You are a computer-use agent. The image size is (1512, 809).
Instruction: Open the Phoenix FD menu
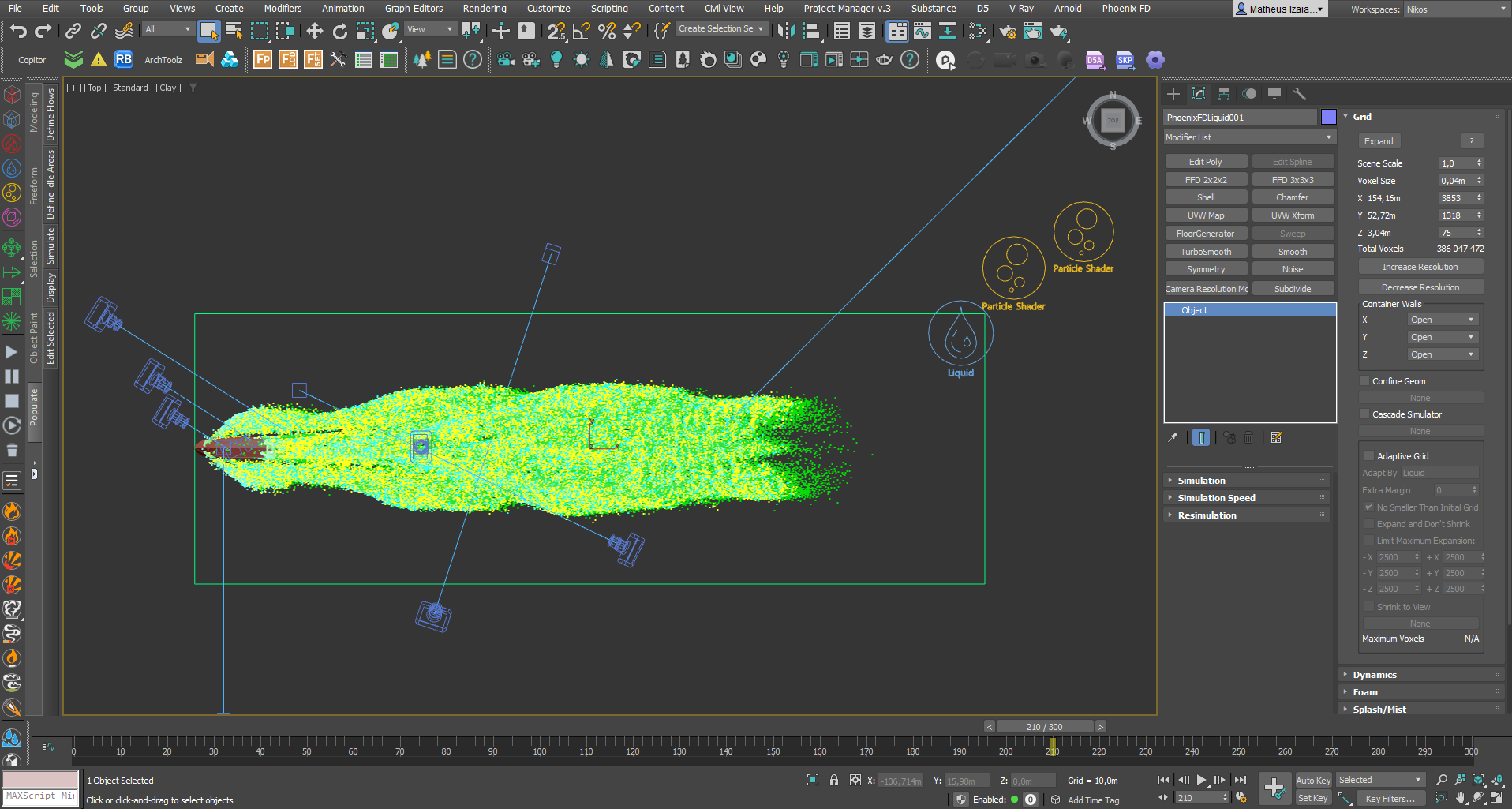click(x=1125, y=9)
